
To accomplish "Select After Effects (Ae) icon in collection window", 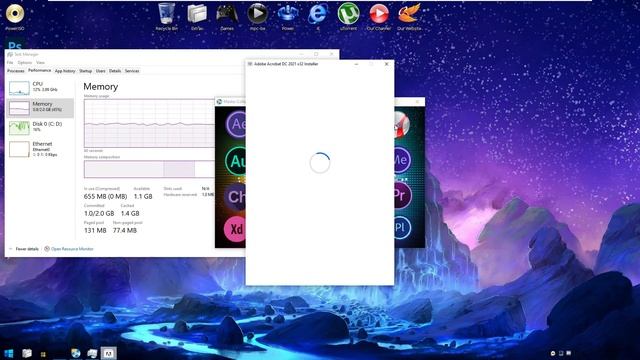I will tap(236, 124).
